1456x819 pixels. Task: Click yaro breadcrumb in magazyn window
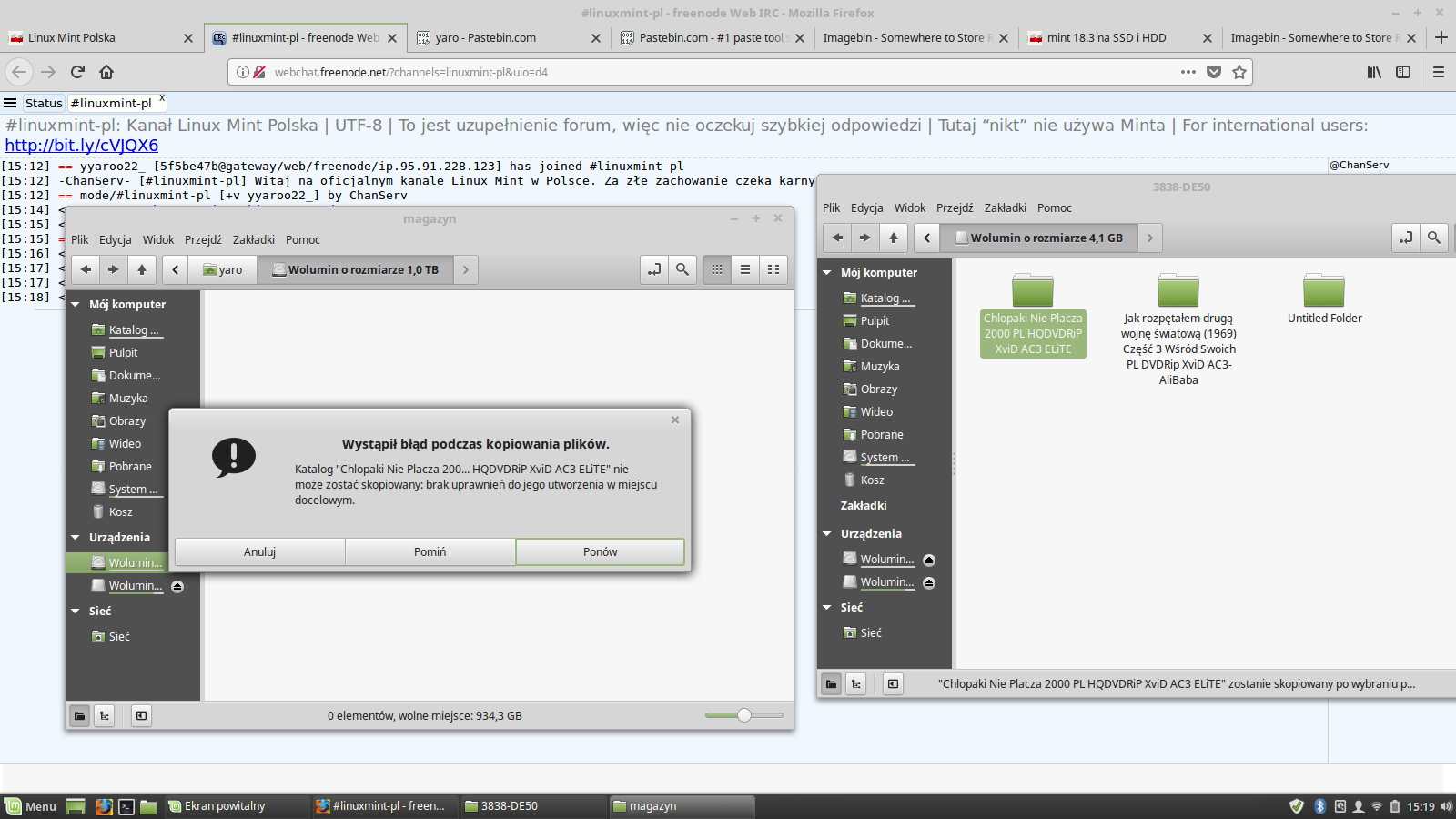coord(223,269)
